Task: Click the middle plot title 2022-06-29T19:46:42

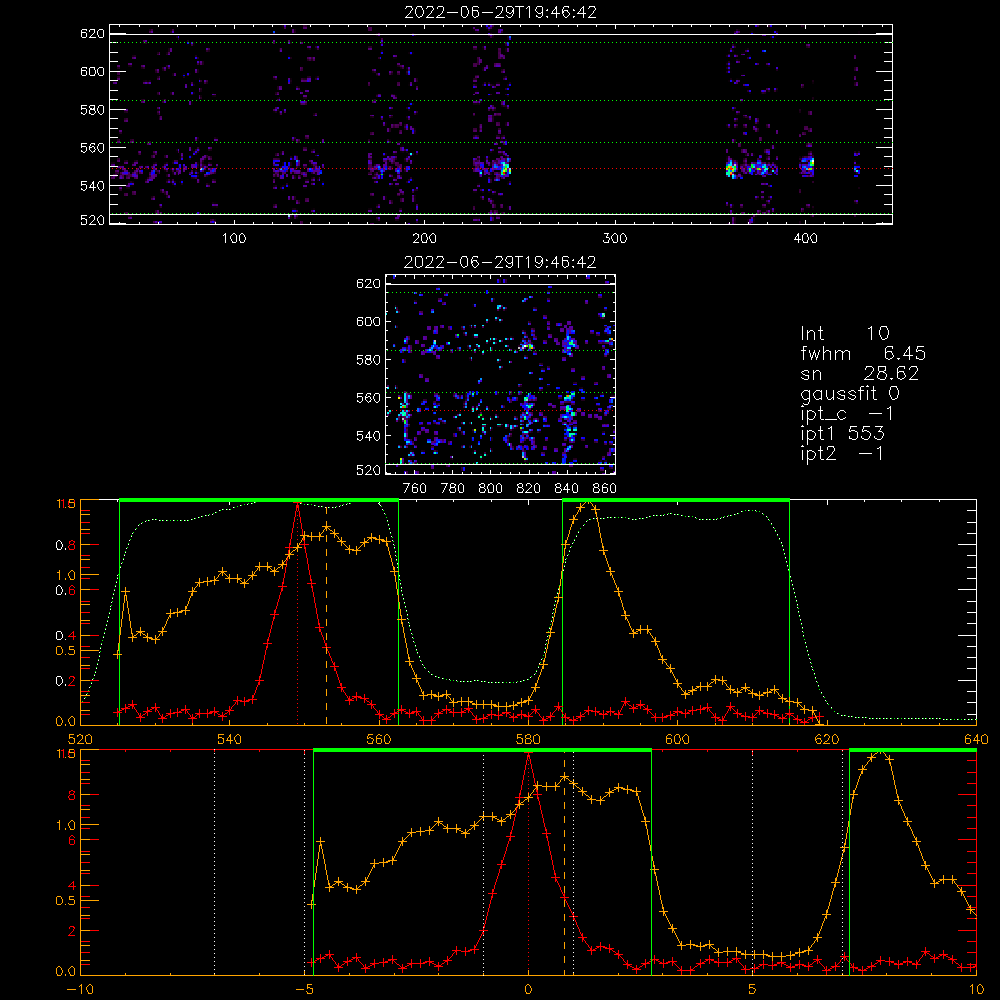Action: [x=500, y=262]
